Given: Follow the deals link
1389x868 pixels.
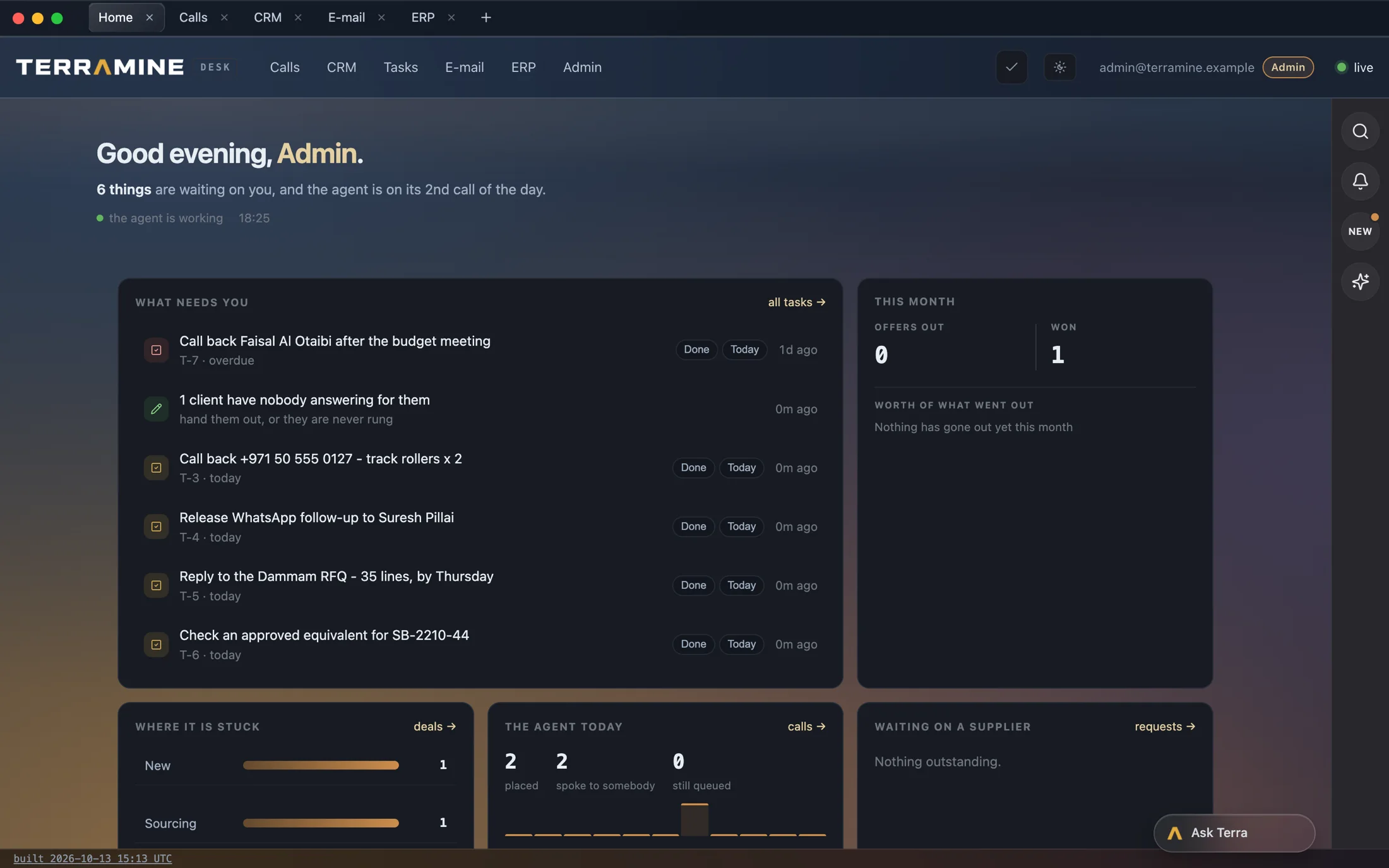Looking at the screenshot, I should (x=435, y=727).
